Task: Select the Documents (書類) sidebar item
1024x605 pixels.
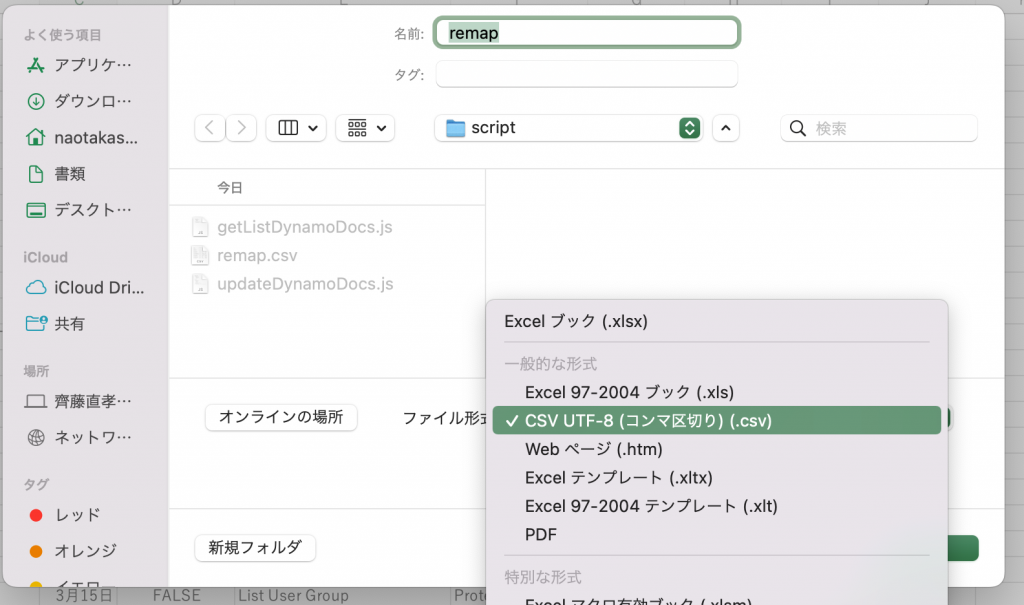Action: click(x=70, y=174)
